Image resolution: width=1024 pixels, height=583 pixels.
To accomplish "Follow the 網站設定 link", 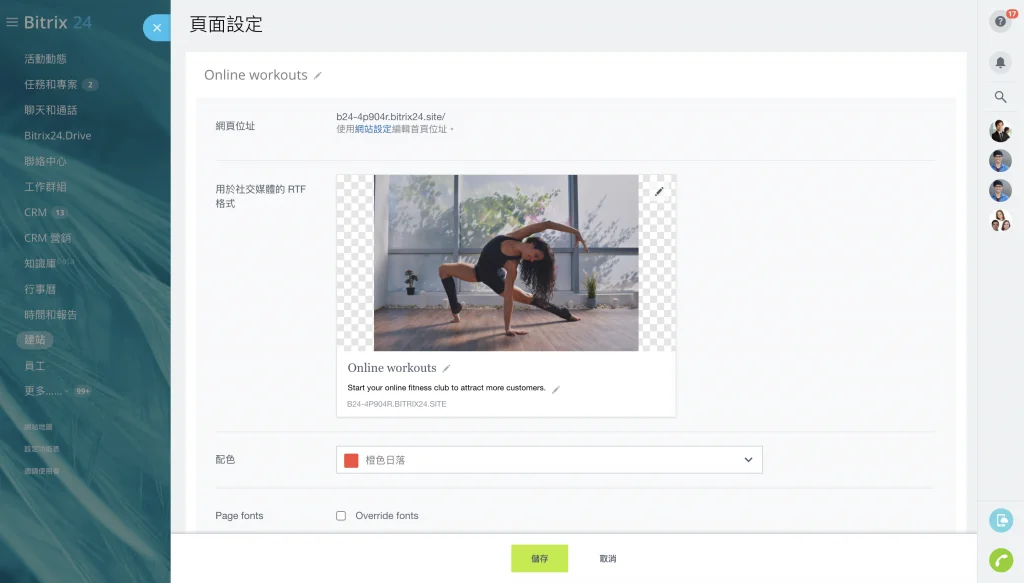I will (373, 129).
